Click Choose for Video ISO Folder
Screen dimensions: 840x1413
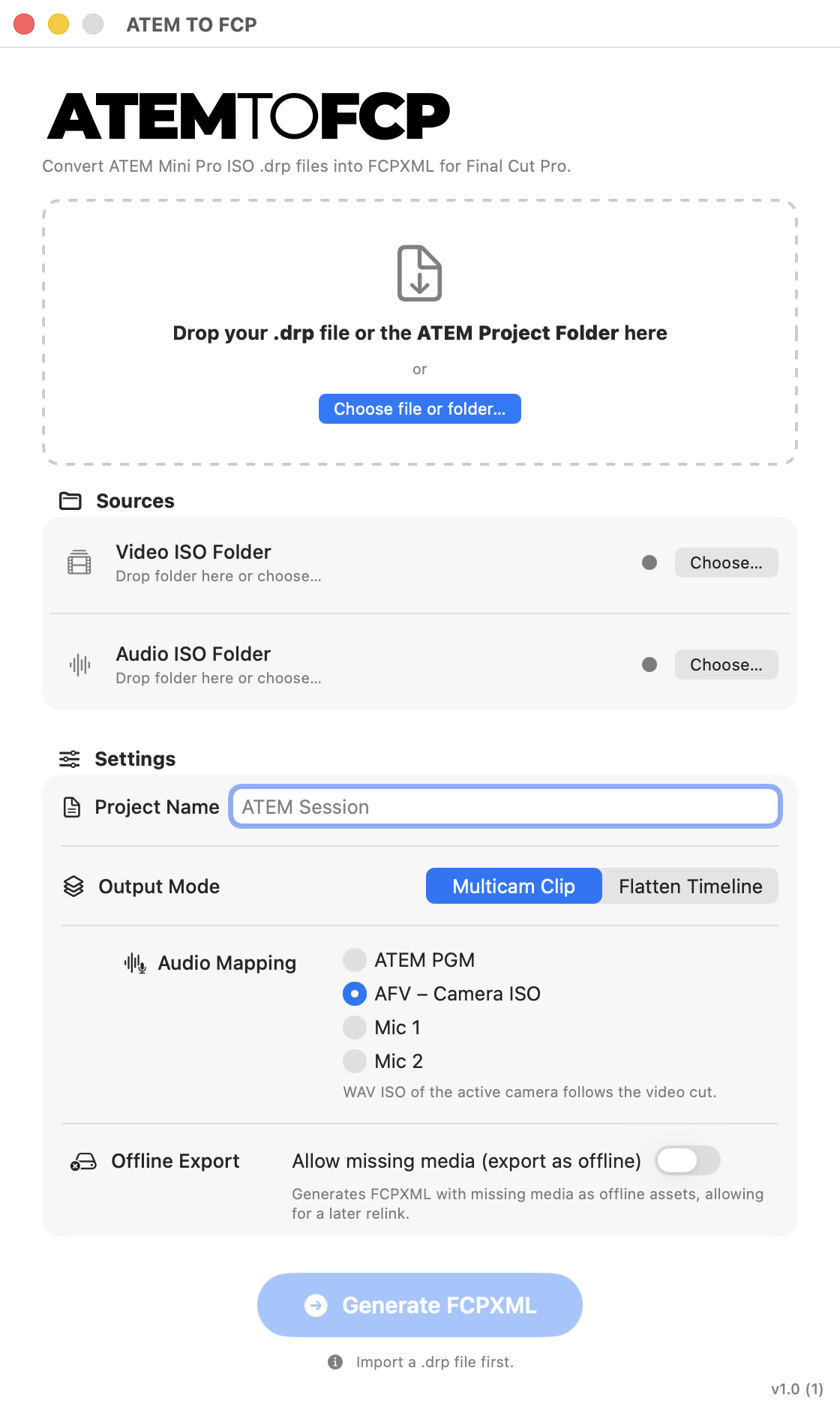coord(726,562)
